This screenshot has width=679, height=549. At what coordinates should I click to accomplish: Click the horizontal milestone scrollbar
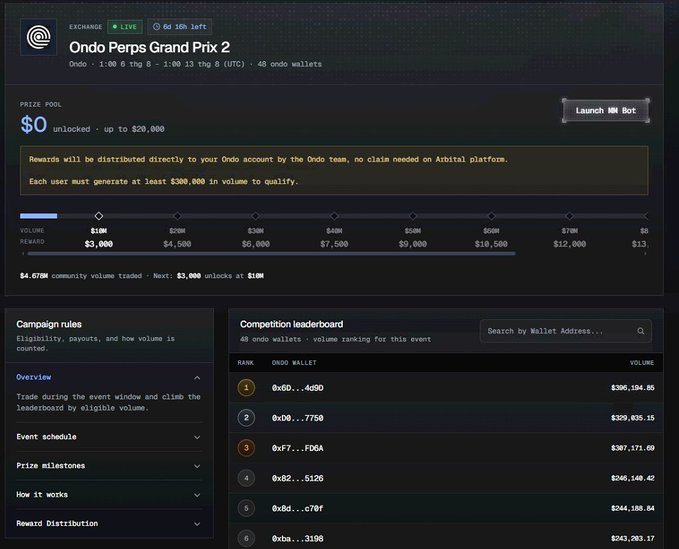[x=272, y=254]
